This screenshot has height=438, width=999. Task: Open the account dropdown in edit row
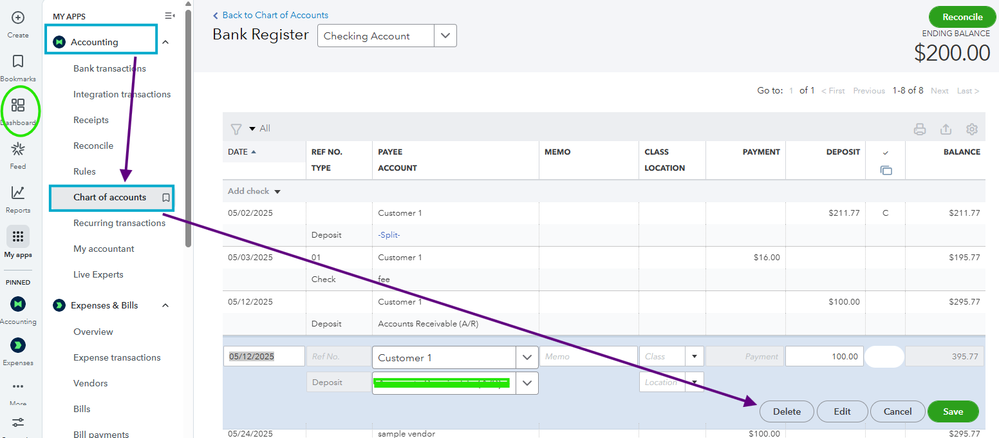point(527,383)
